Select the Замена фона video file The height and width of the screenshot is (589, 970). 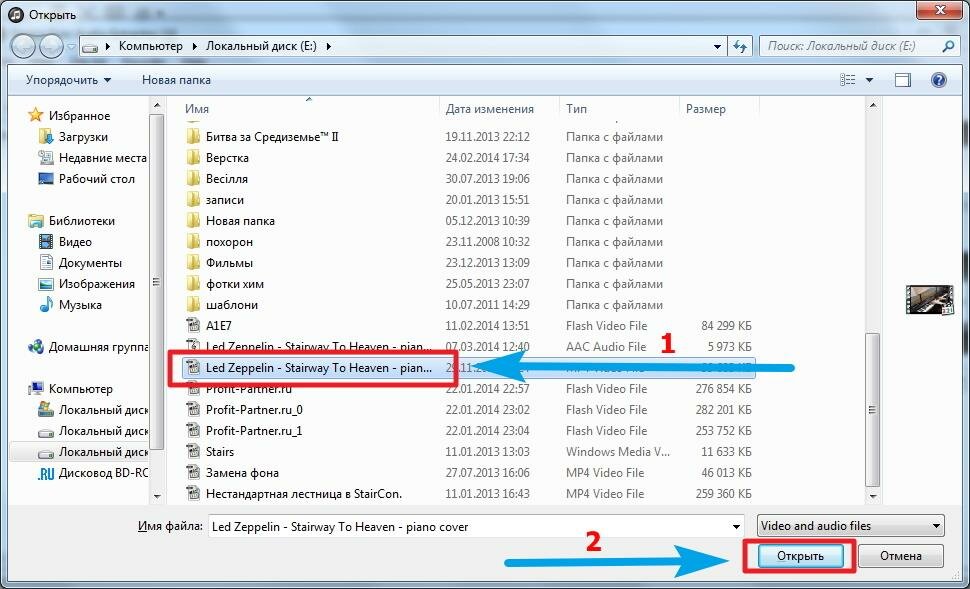pos(242,473)
